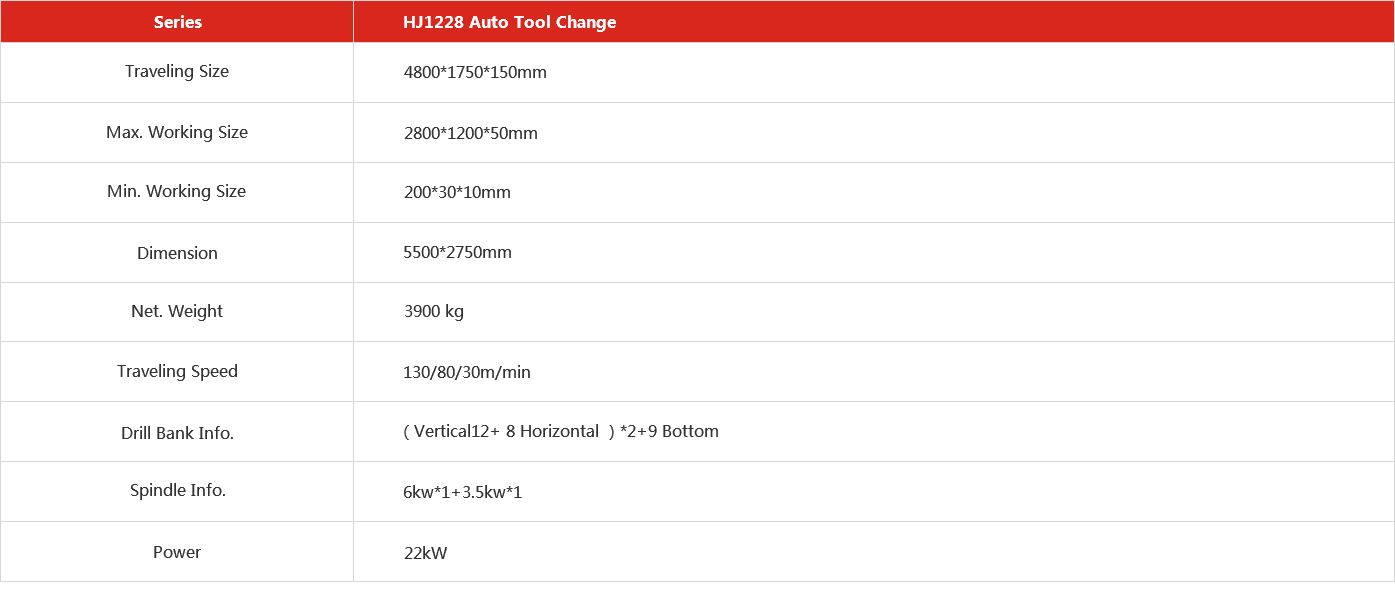
Task: Select the Spindle Info. row label
Action: pos(177,490)
